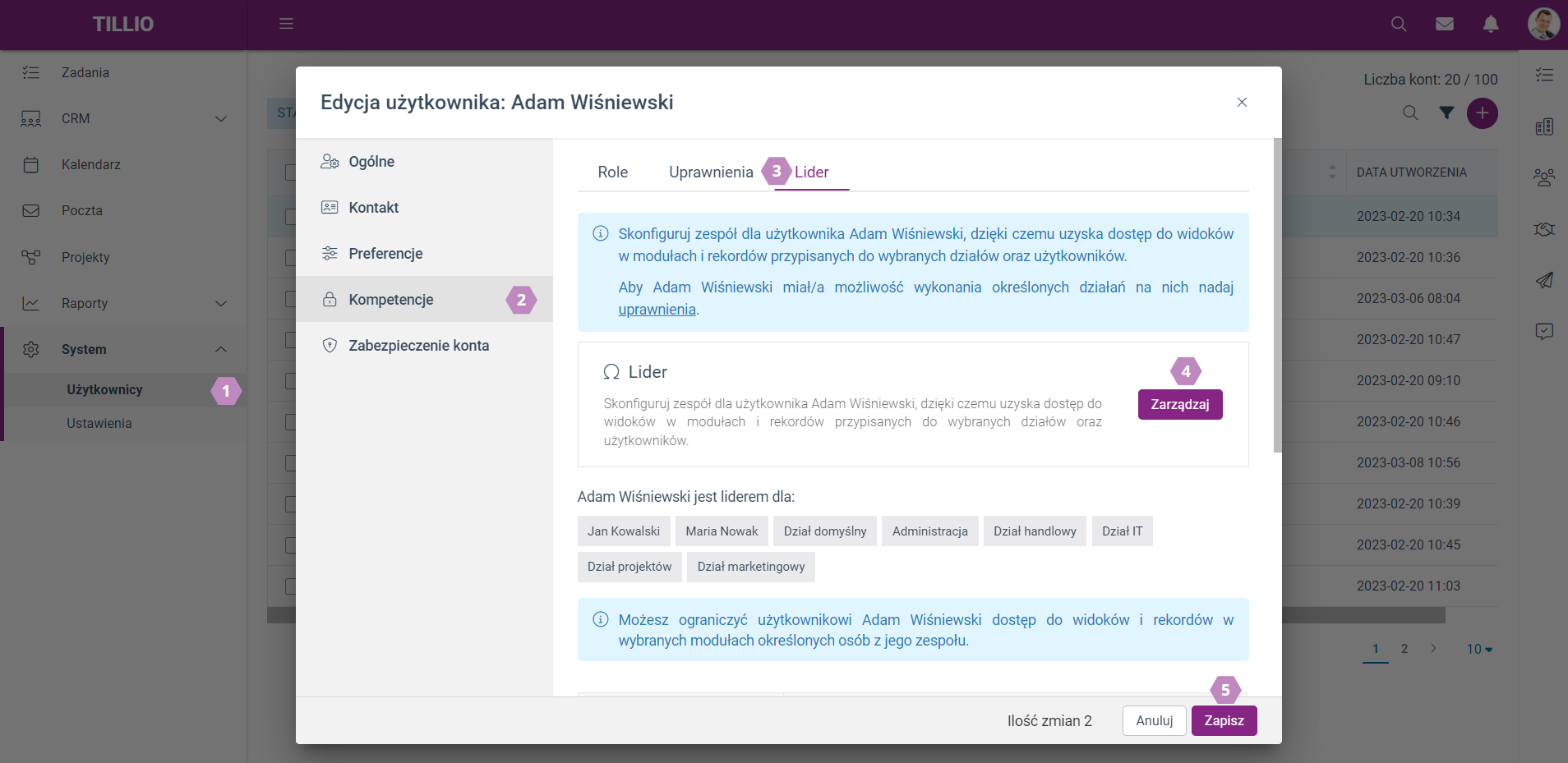Screen dimensions: 1568x763
Task: Click the Dział domyślny tag
Action: pos(825,531)
